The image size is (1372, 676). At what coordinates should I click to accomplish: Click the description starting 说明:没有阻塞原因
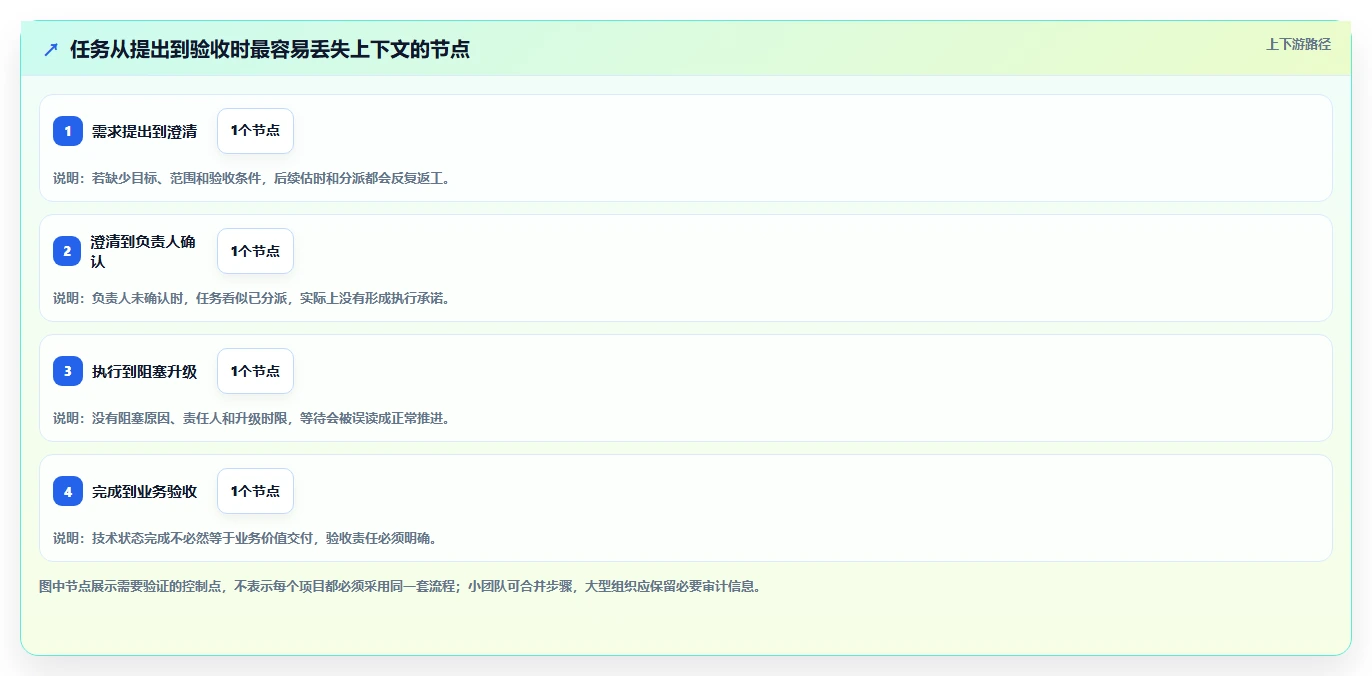tap(251, 418)
